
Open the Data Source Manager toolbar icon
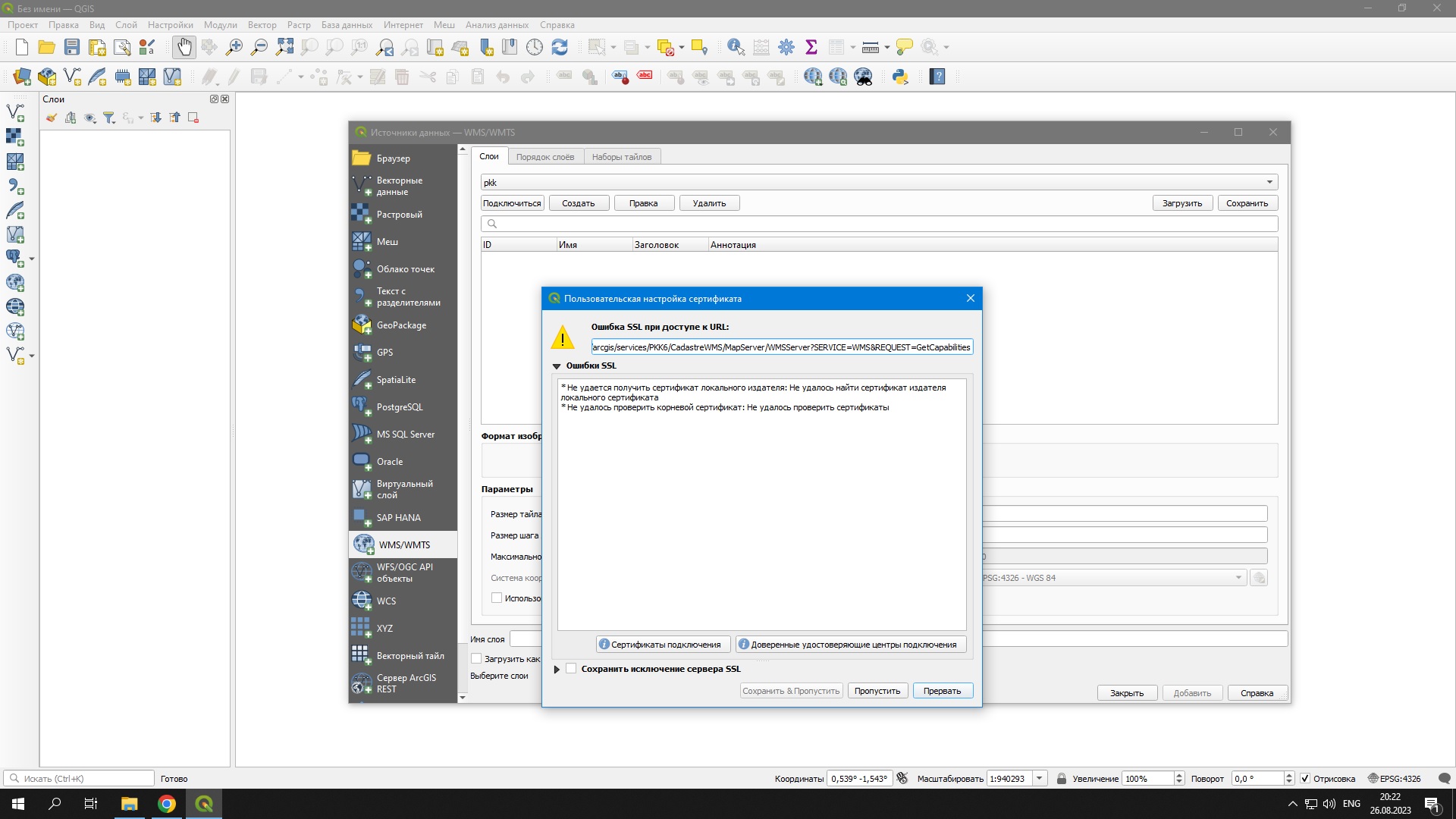click(x=22, y=77)
